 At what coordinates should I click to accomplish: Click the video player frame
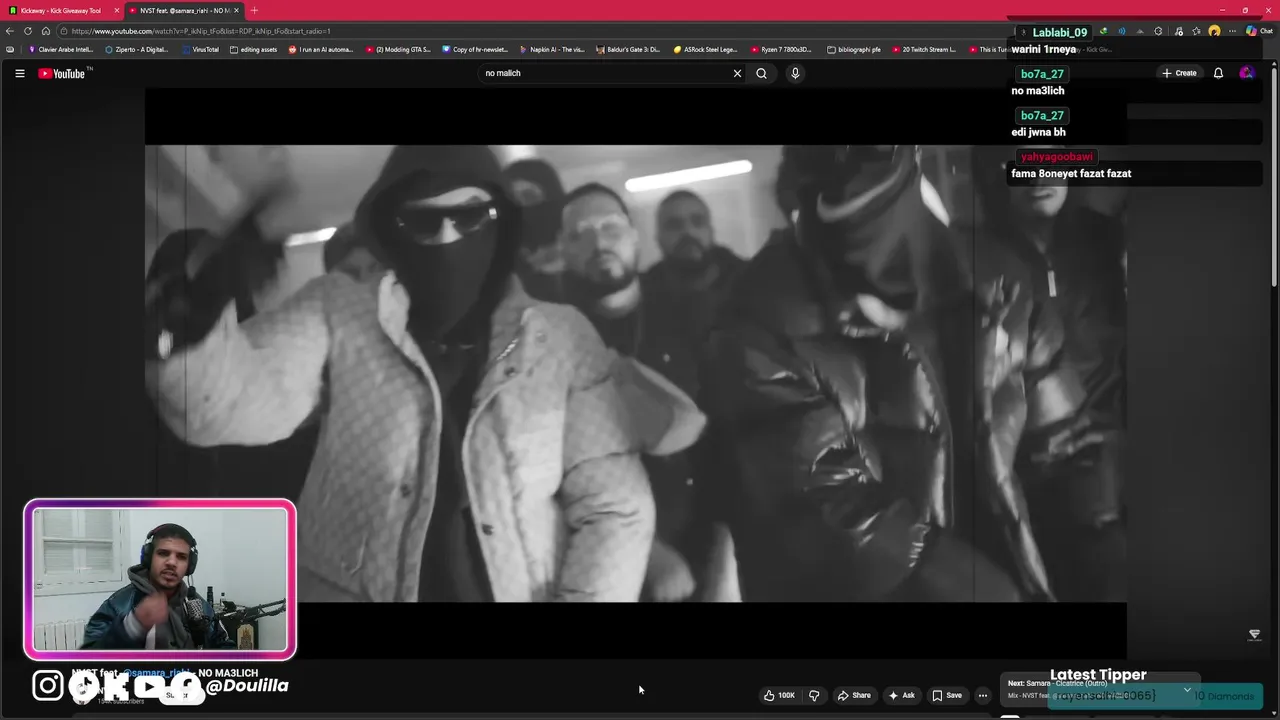coord(636,373)
